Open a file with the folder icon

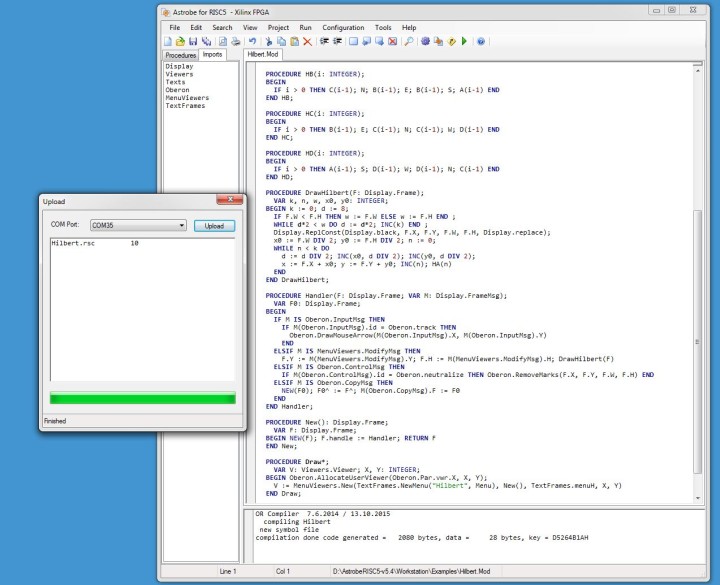point(180,41)
